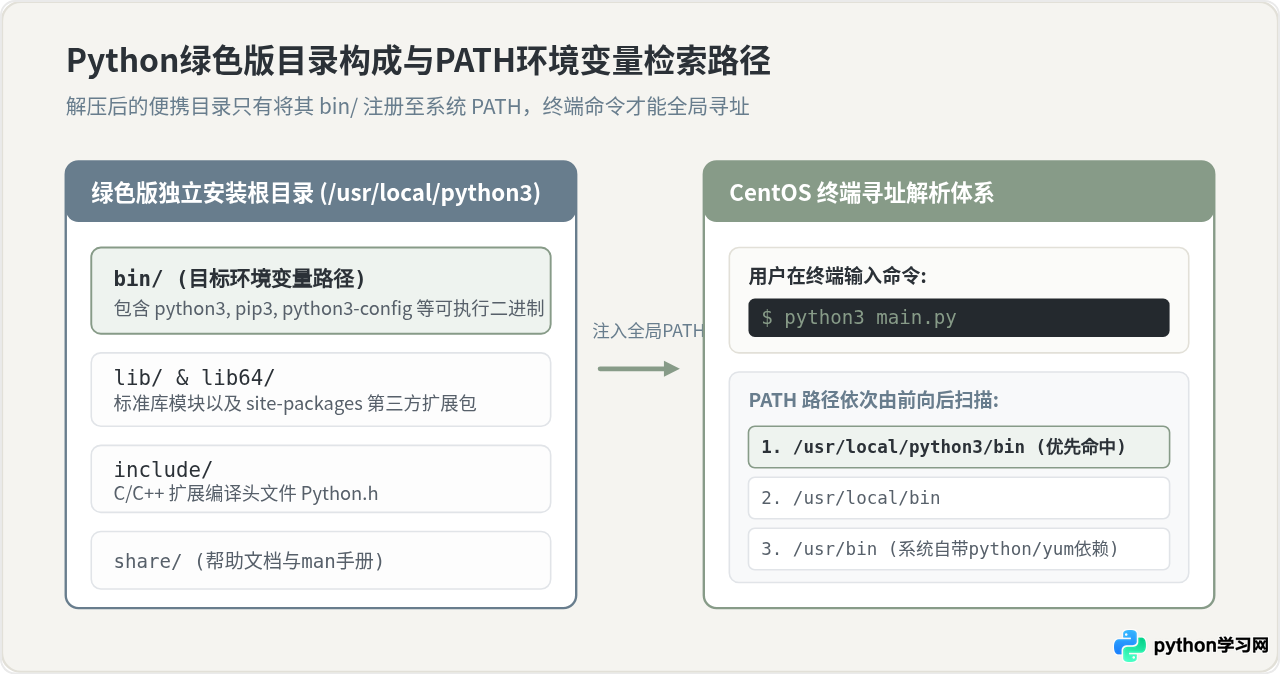The height and width of the screenshot is (674, 1280).
Task: Click the '注入全局PATH' label
Action: click(x=648, y=331)
